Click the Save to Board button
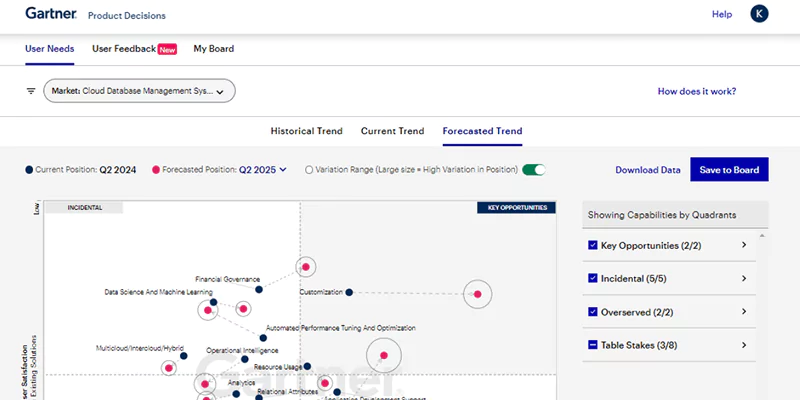 729,170
